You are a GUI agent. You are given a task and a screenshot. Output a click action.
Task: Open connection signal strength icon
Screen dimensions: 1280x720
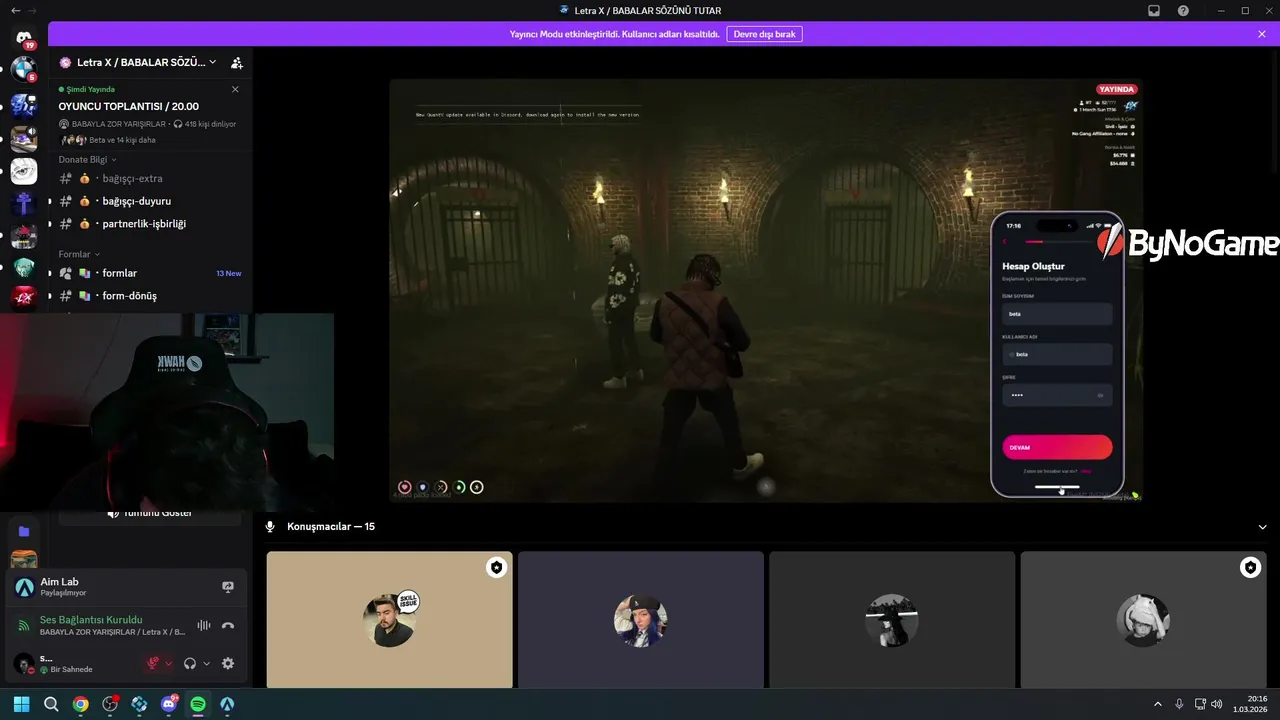click(x=24, y=626)
